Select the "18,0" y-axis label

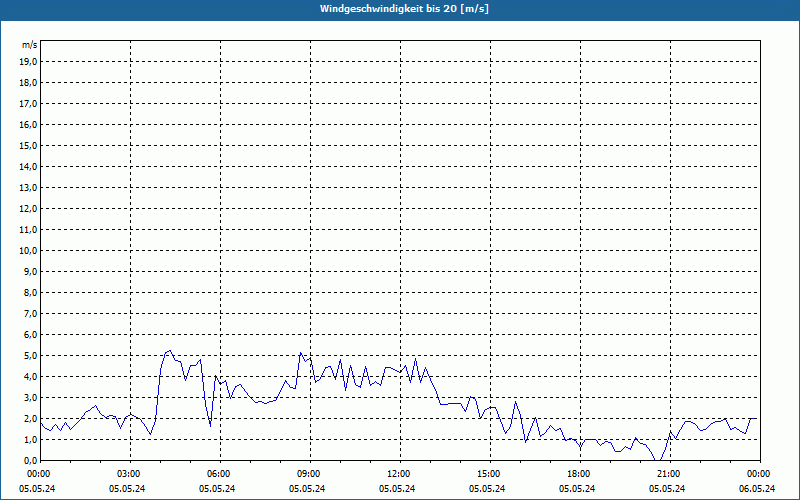(x=28, y=83)
